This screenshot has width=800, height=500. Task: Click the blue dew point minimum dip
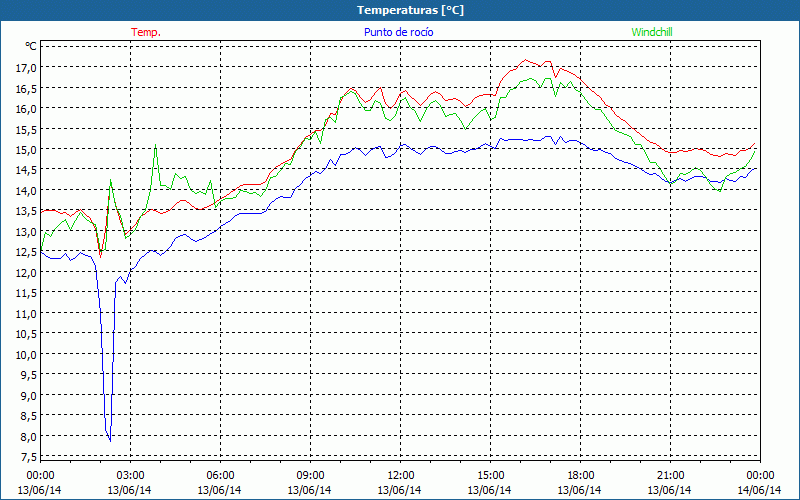[x=110, y=440]
